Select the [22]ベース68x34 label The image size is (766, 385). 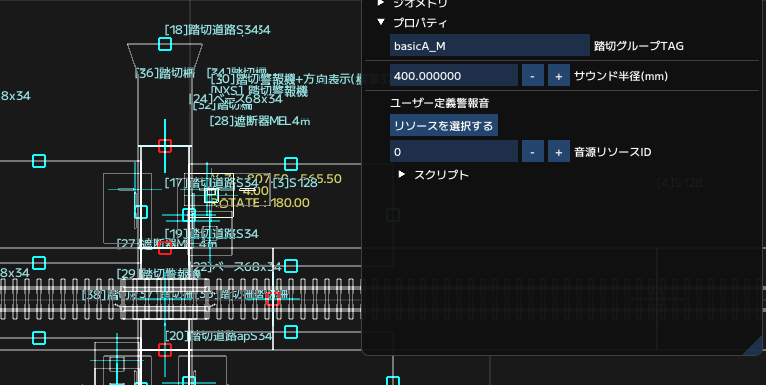tap(236, 267)
